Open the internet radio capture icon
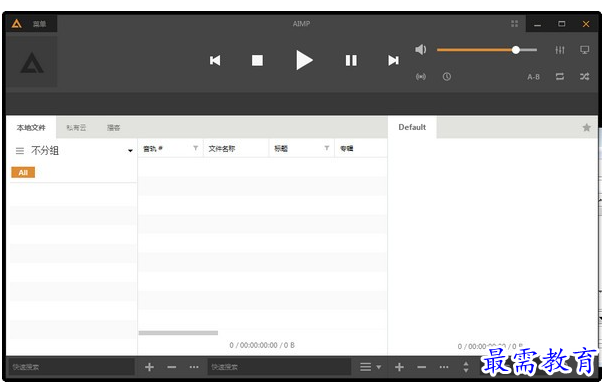This screenshot has width=605, height=392. point(421,76)
